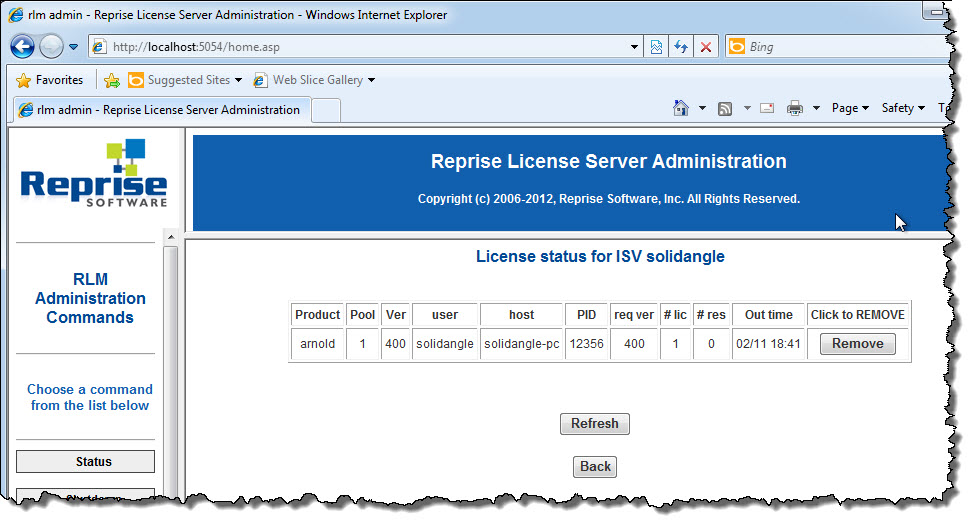This screenshot has height=524, width=974.
Task: Click the Home icon in command bar
Action: coord(681,108)
